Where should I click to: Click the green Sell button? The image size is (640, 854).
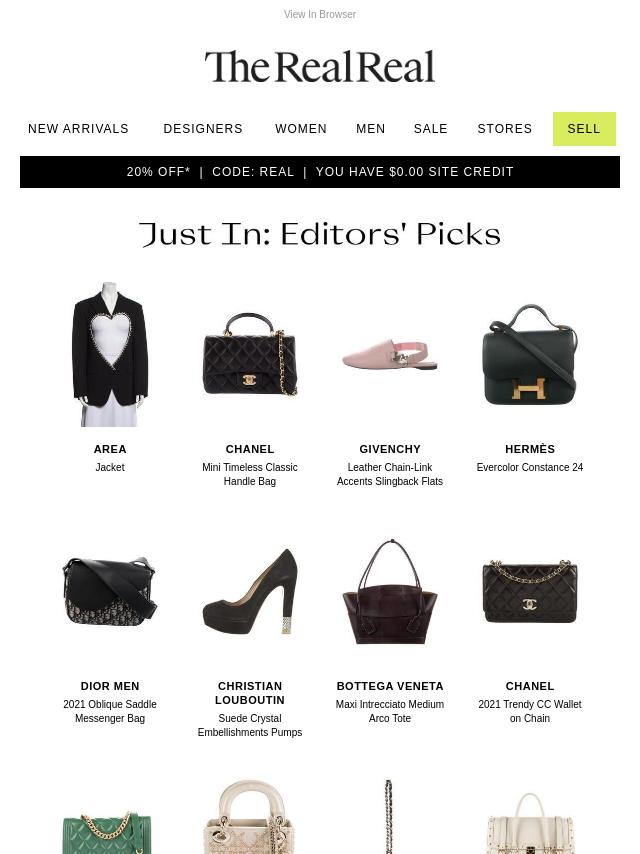point(584,129)
